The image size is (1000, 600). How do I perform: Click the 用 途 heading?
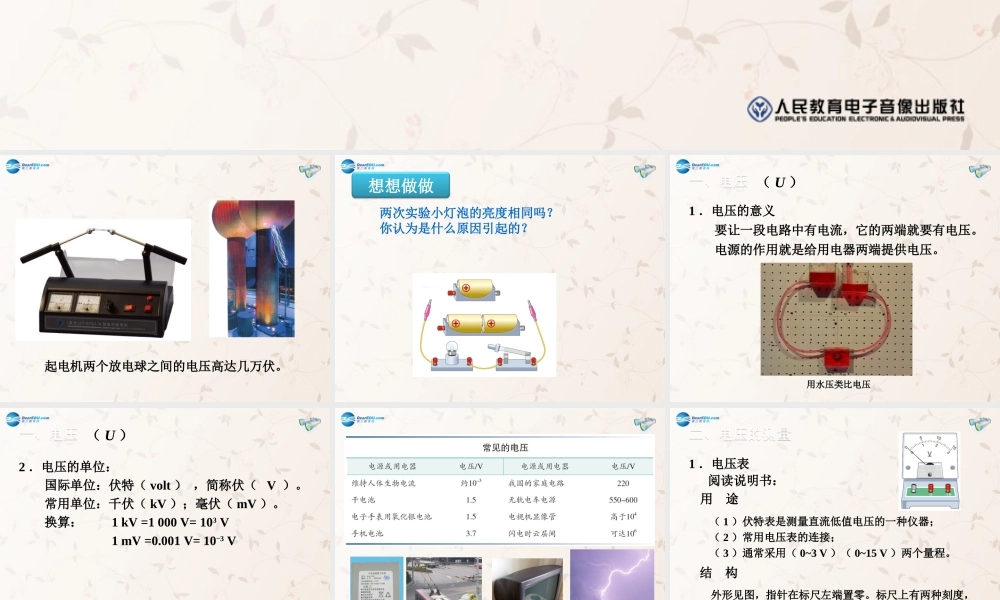pyautogui.click(x=719, y=499)
